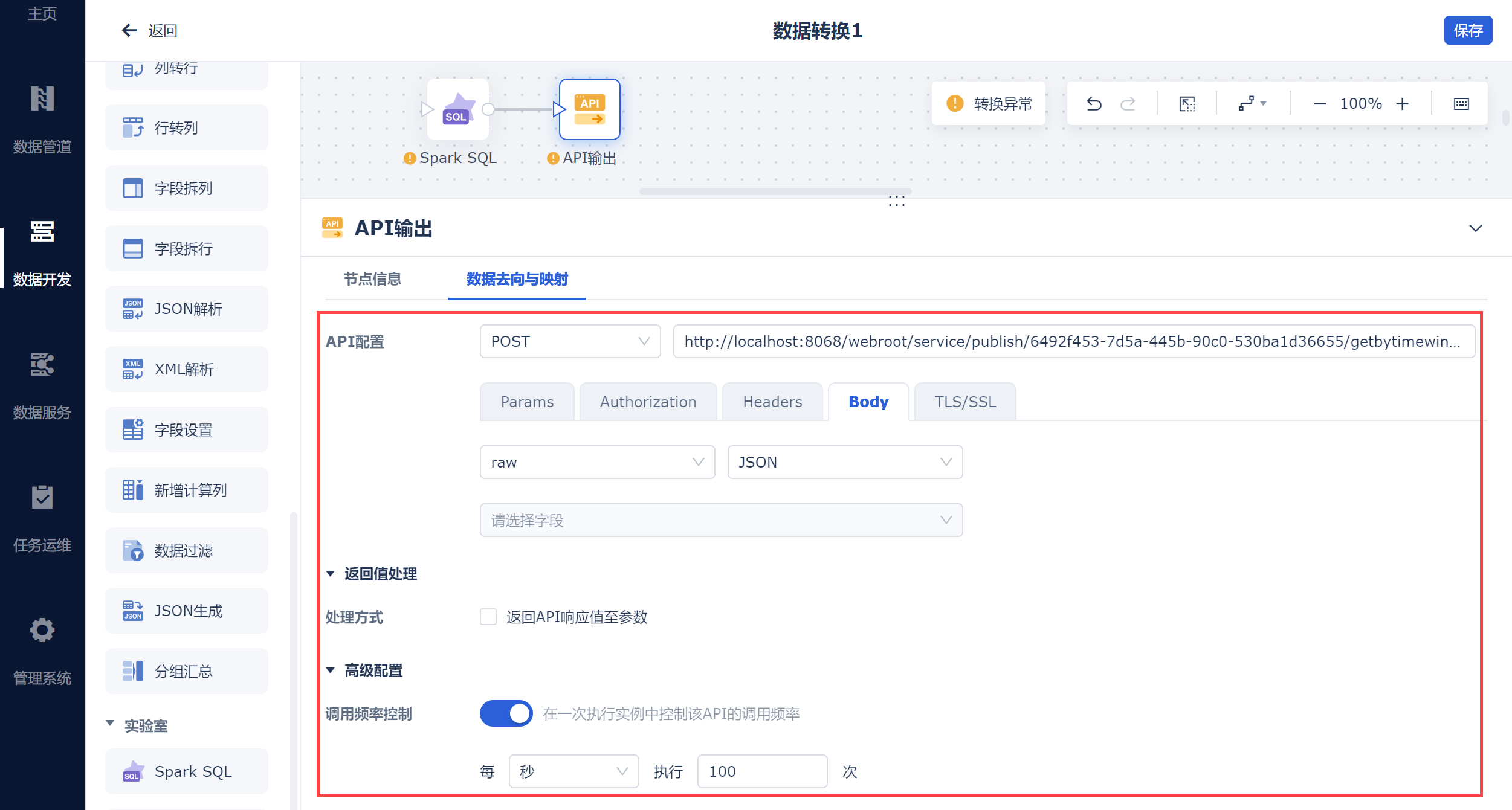1512x810 pixels.
Task: Click the fit-to-canvas selection icon
Action: coord(1187,104)
